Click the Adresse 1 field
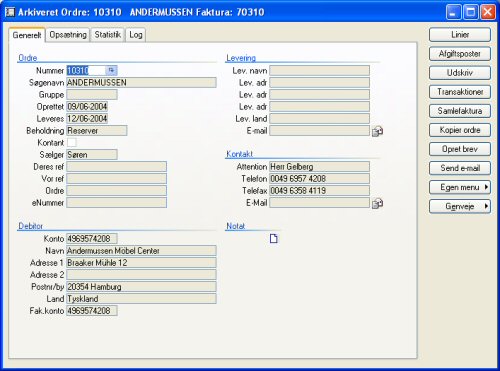The height and width of the screenshot is (371, 500). [141, 262]
